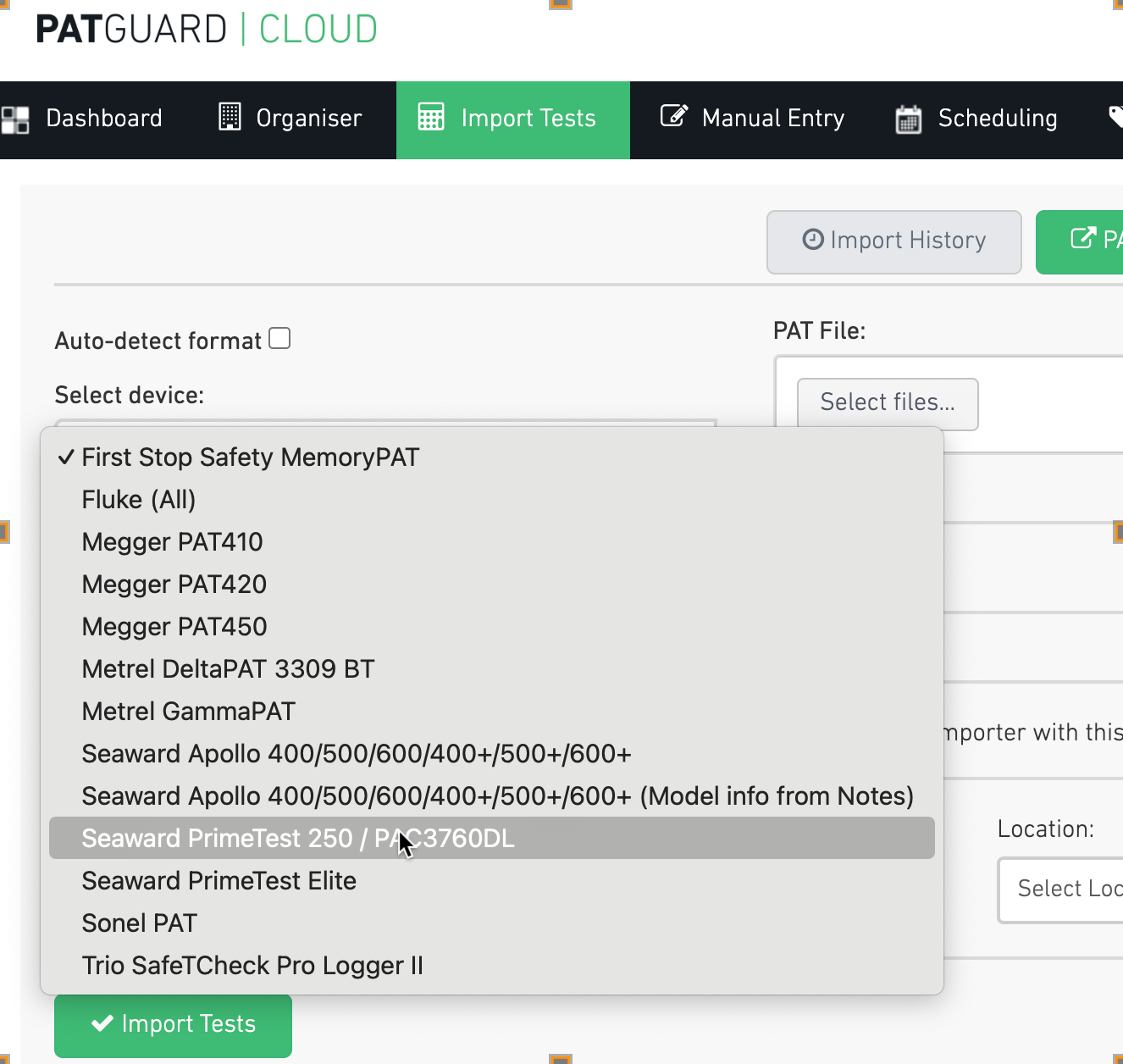The width and height of the screenshot is (1123, 1064).
Task: Choose First Stop Safety MemoryPAT option
Action: pos(492,457)
